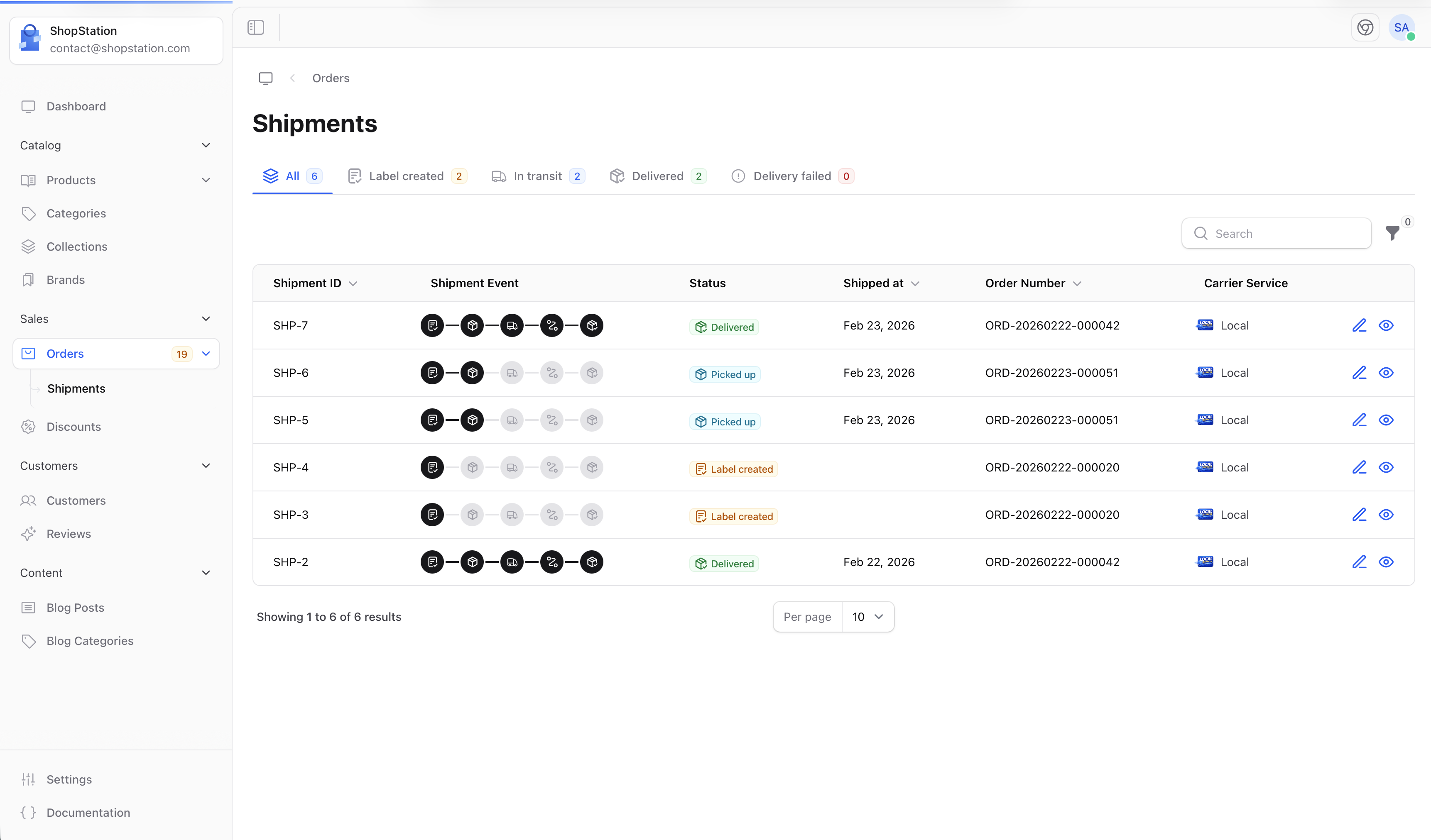The image size is (1431, 840).
Task: Click the filter funnel icon near search
Action: coord(1393,233)
